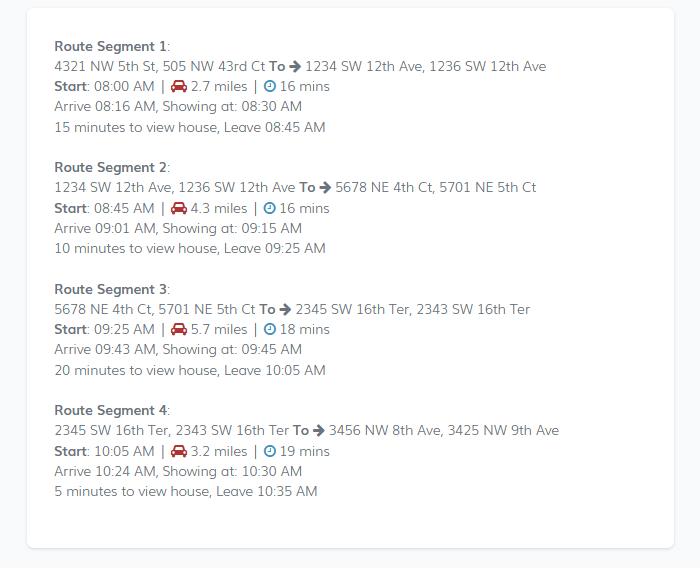Click the clock icon in Route Segment 2
The height and width of the screenshot is (568, 700).
click(x=270, y=208)
